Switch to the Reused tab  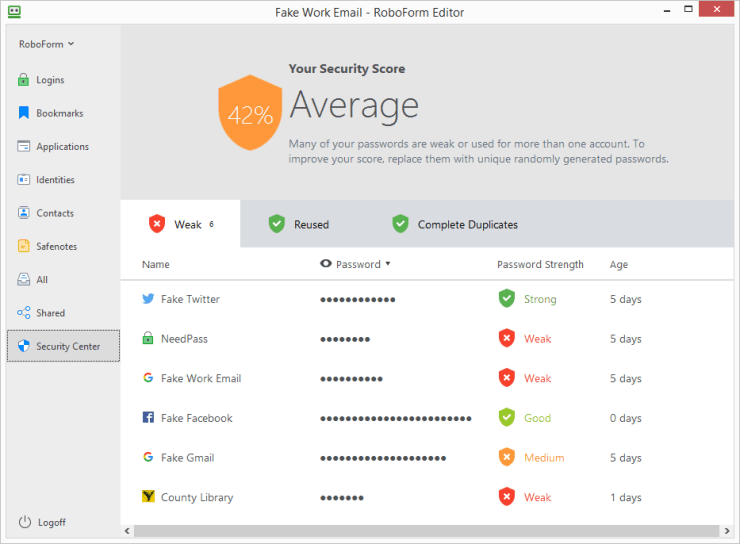(x=299, y=225)
